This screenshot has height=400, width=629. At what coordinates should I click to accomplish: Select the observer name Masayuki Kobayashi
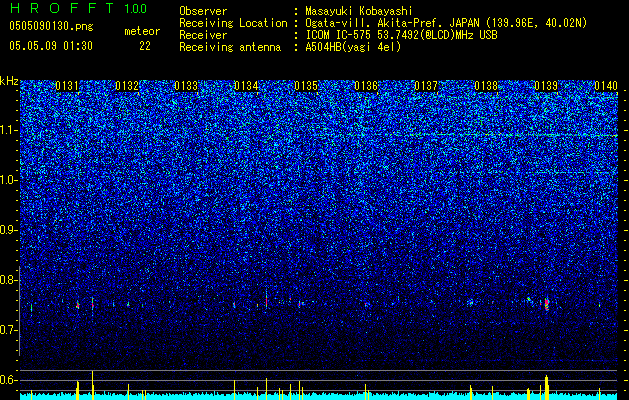[359, 11]
